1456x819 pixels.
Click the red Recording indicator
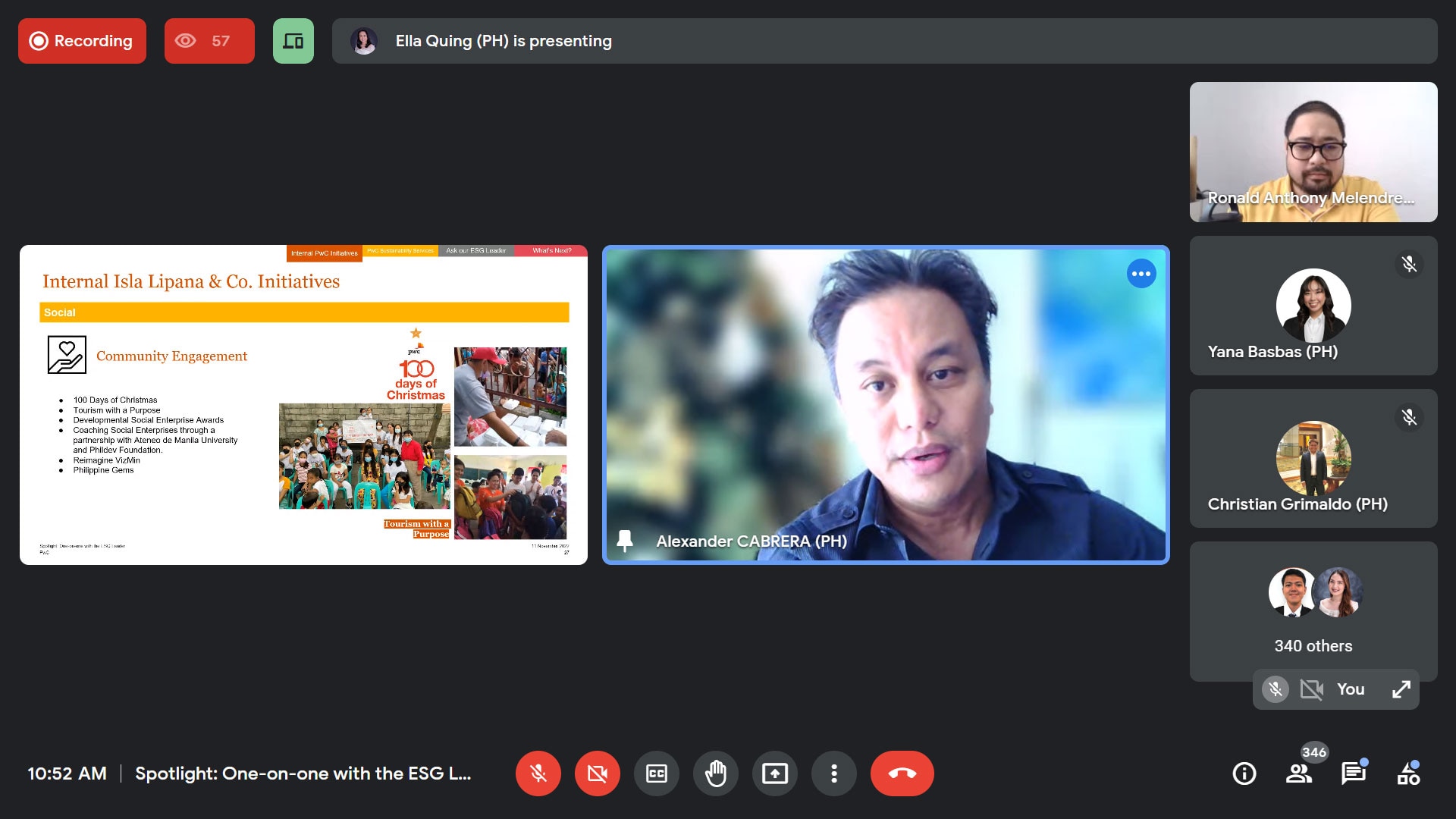coord(82,41)
